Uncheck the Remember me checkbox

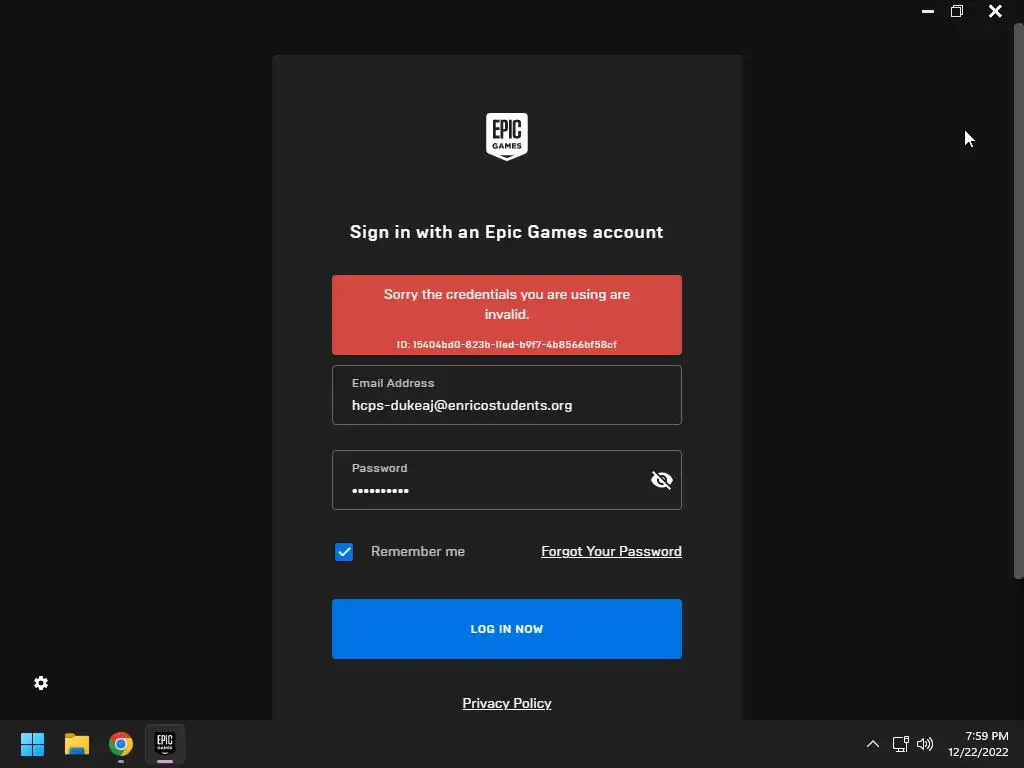[344, 552]
